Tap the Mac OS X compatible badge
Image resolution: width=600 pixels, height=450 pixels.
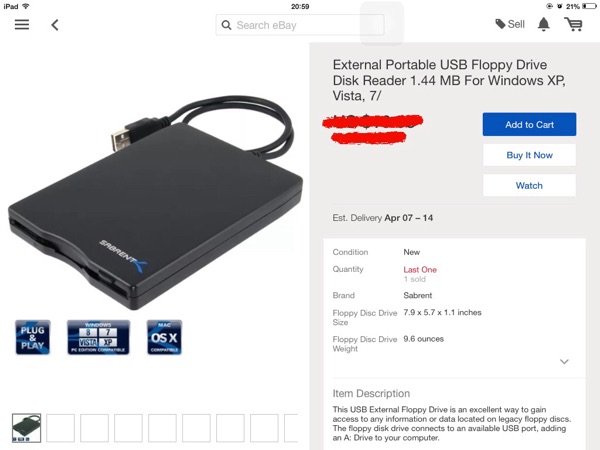164,337
